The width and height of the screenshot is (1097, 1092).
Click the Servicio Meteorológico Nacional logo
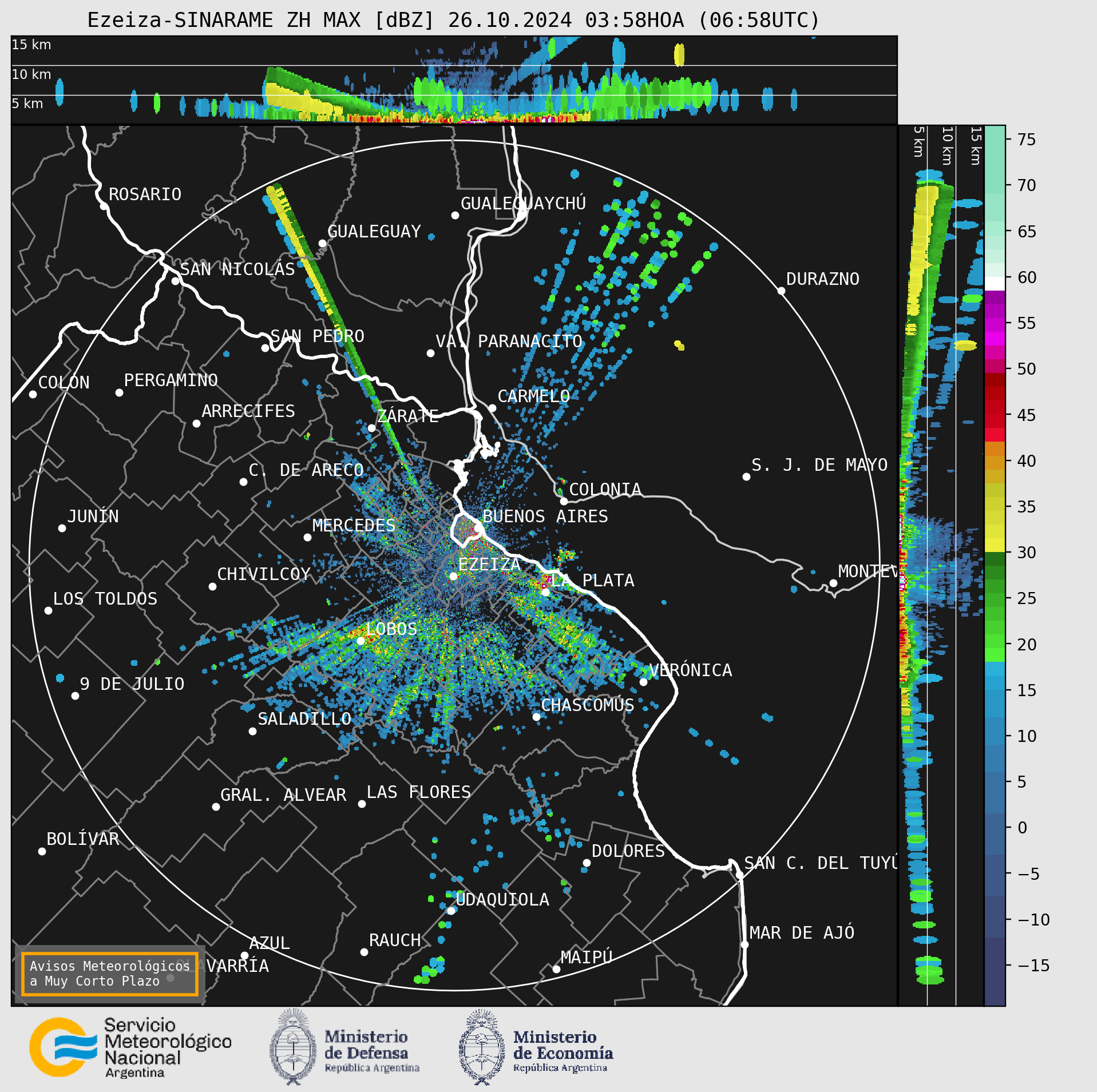pos(130,1047)
